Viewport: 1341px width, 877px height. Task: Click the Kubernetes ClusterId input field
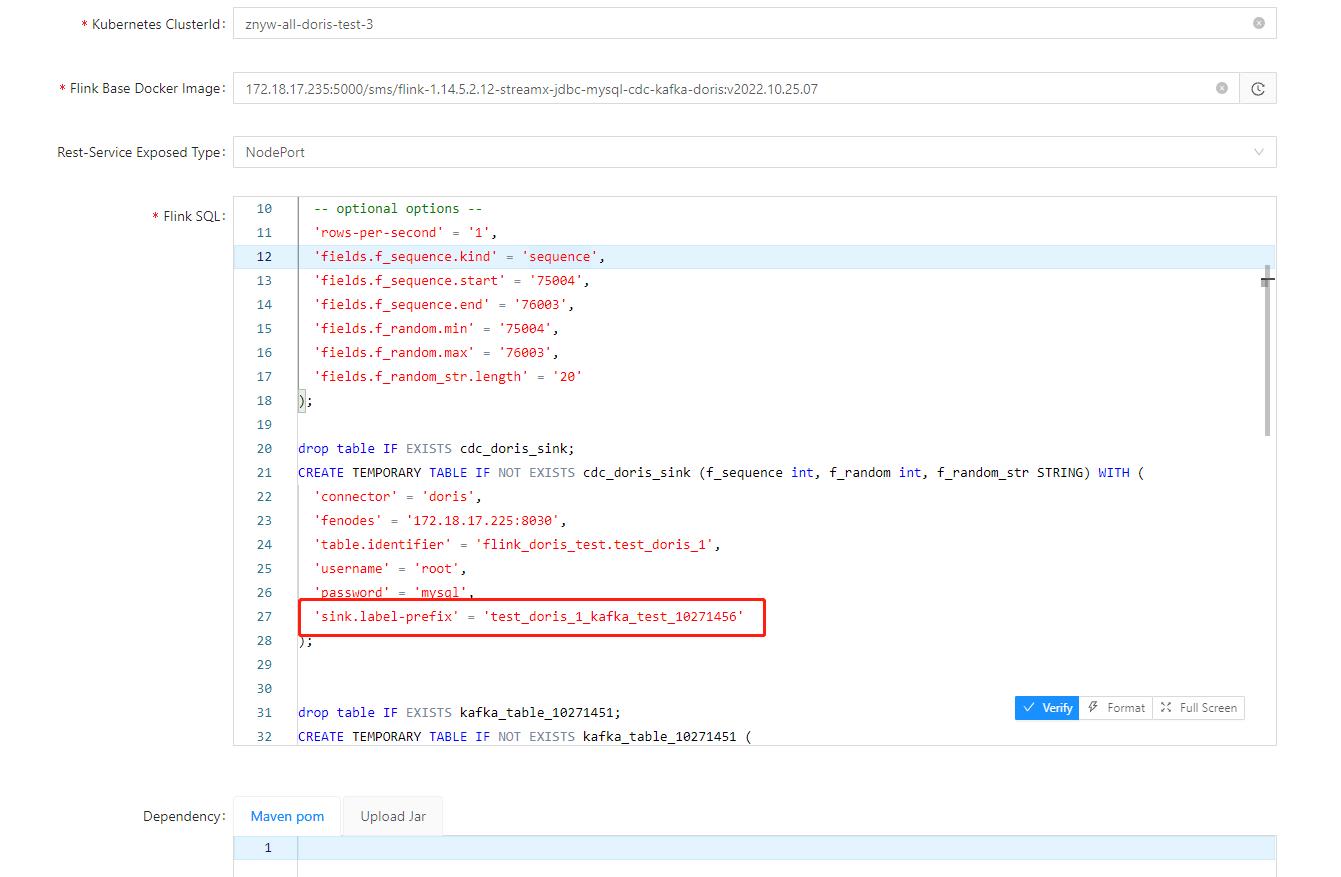tap(600, 23)
